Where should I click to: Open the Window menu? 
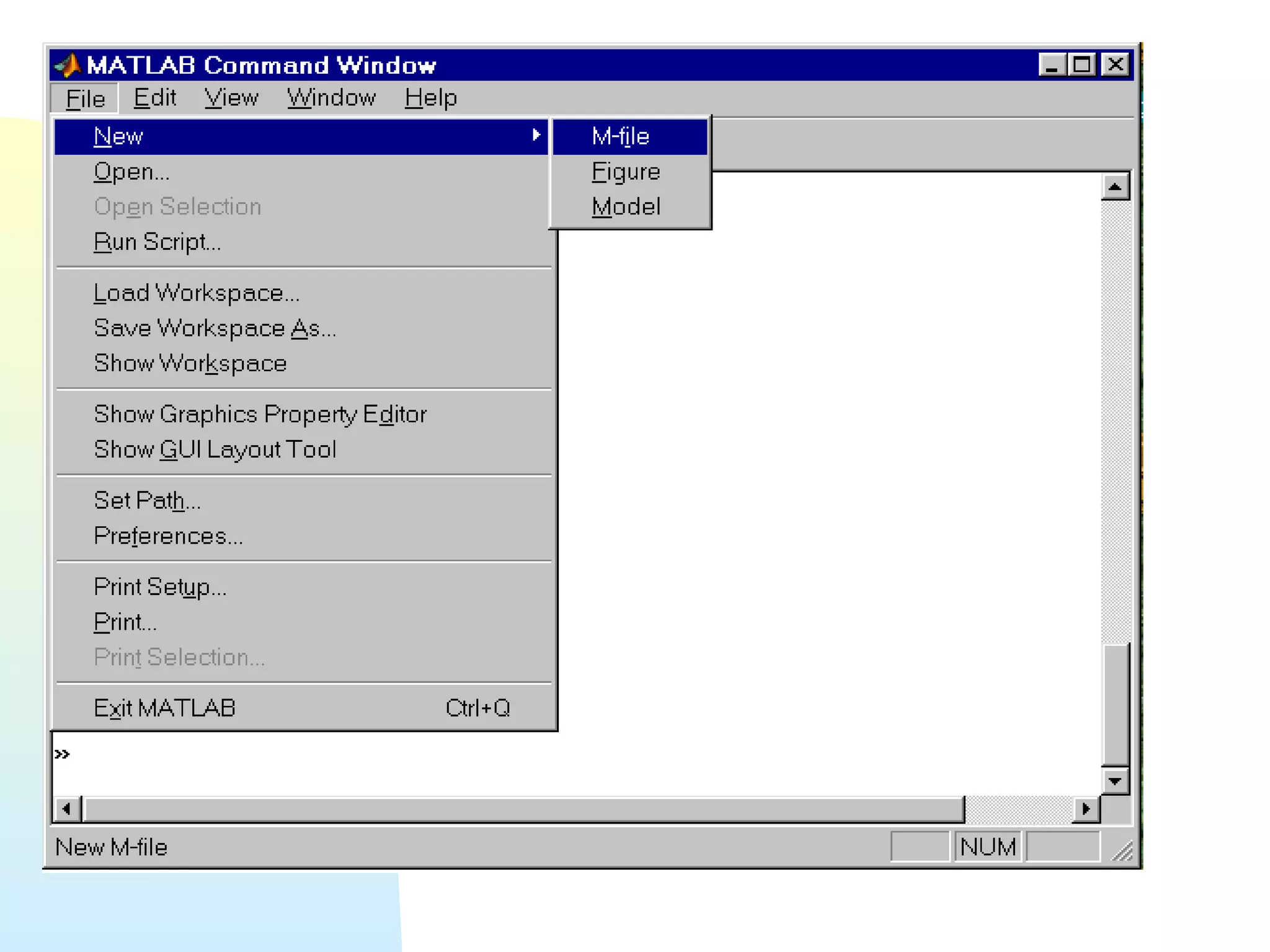coord(331,98)
